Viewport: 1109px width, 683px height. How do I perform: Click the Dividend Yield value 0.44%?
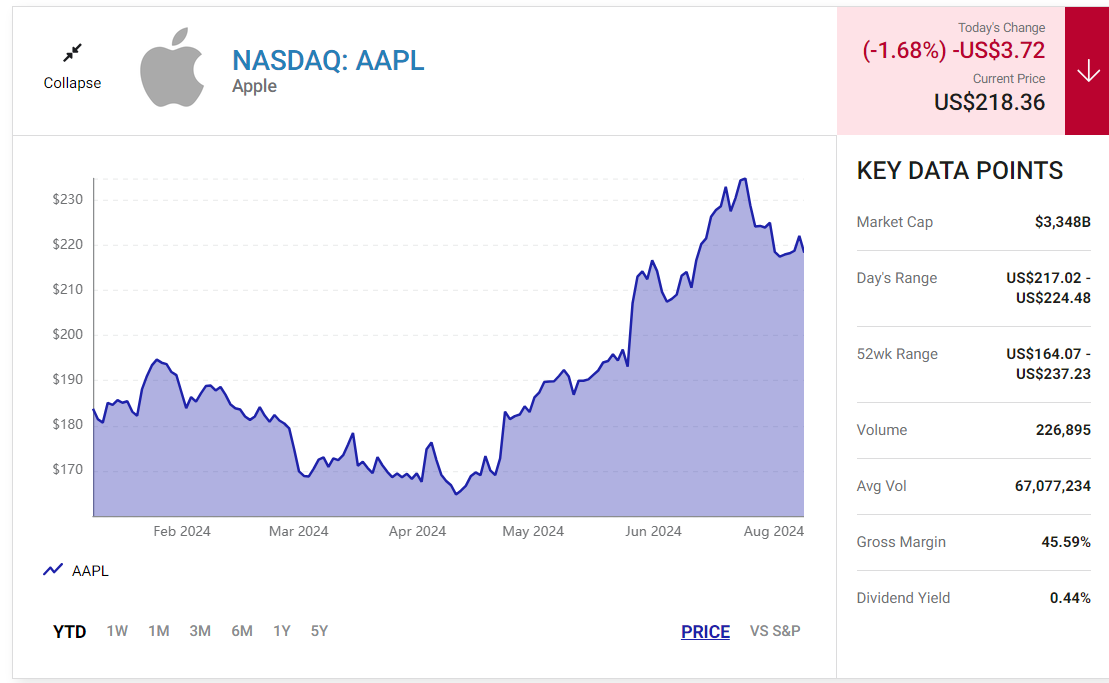click(1070, 598)
